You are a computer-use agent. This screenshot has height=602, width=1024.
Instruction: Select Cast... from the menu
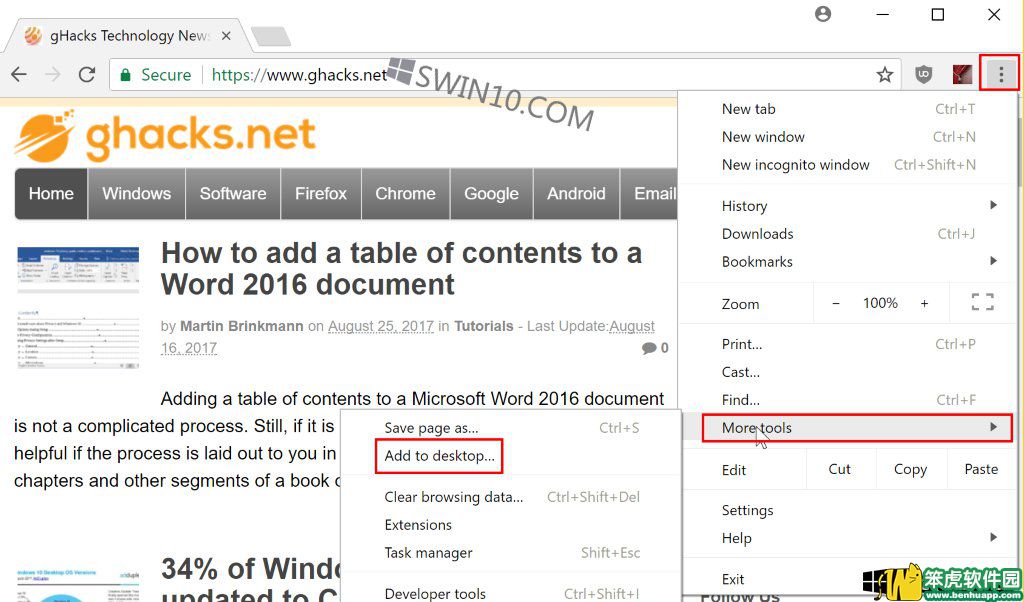tap(848, 372)
